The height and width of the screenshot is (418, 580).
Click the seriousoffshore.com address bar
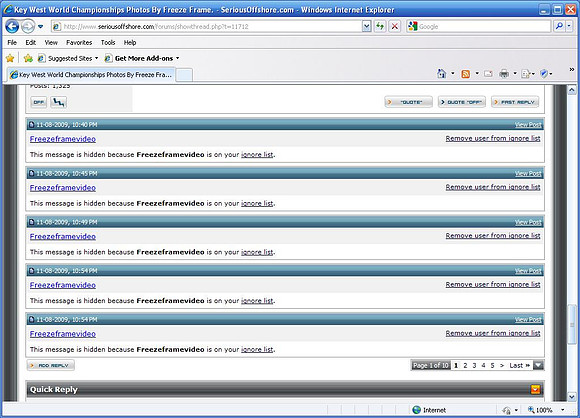tap(206, 27)
